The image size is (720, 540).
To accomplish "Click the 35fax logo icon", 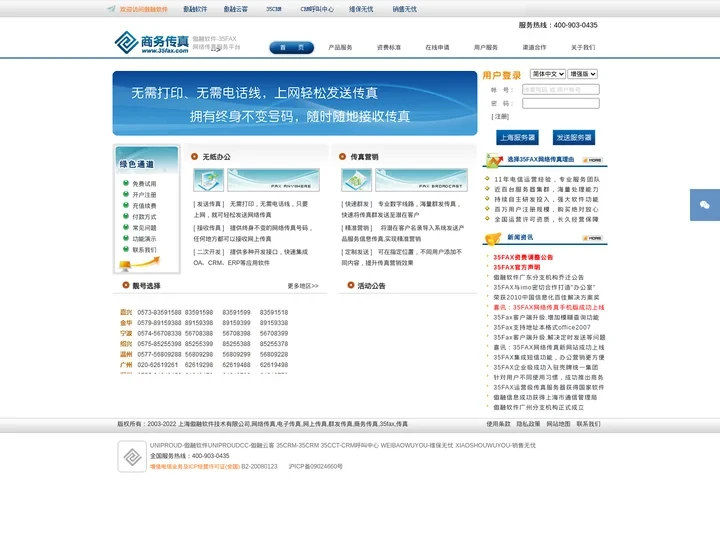I will click(x=126, y=42).
